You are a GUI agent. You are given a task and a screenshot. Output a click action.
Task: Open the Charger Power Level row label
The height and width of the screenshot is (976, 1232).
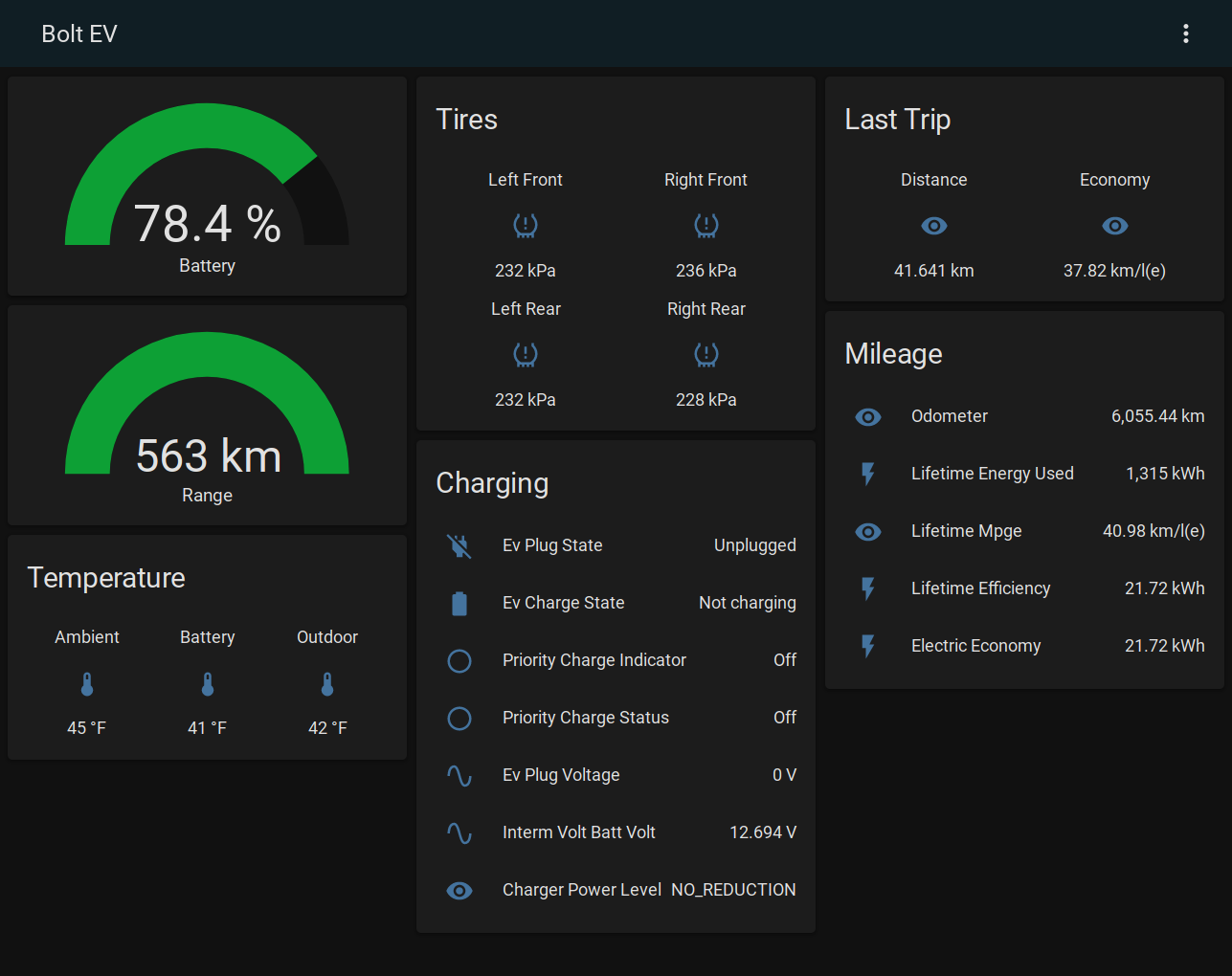pyautogui.click(x=582, y=890)
